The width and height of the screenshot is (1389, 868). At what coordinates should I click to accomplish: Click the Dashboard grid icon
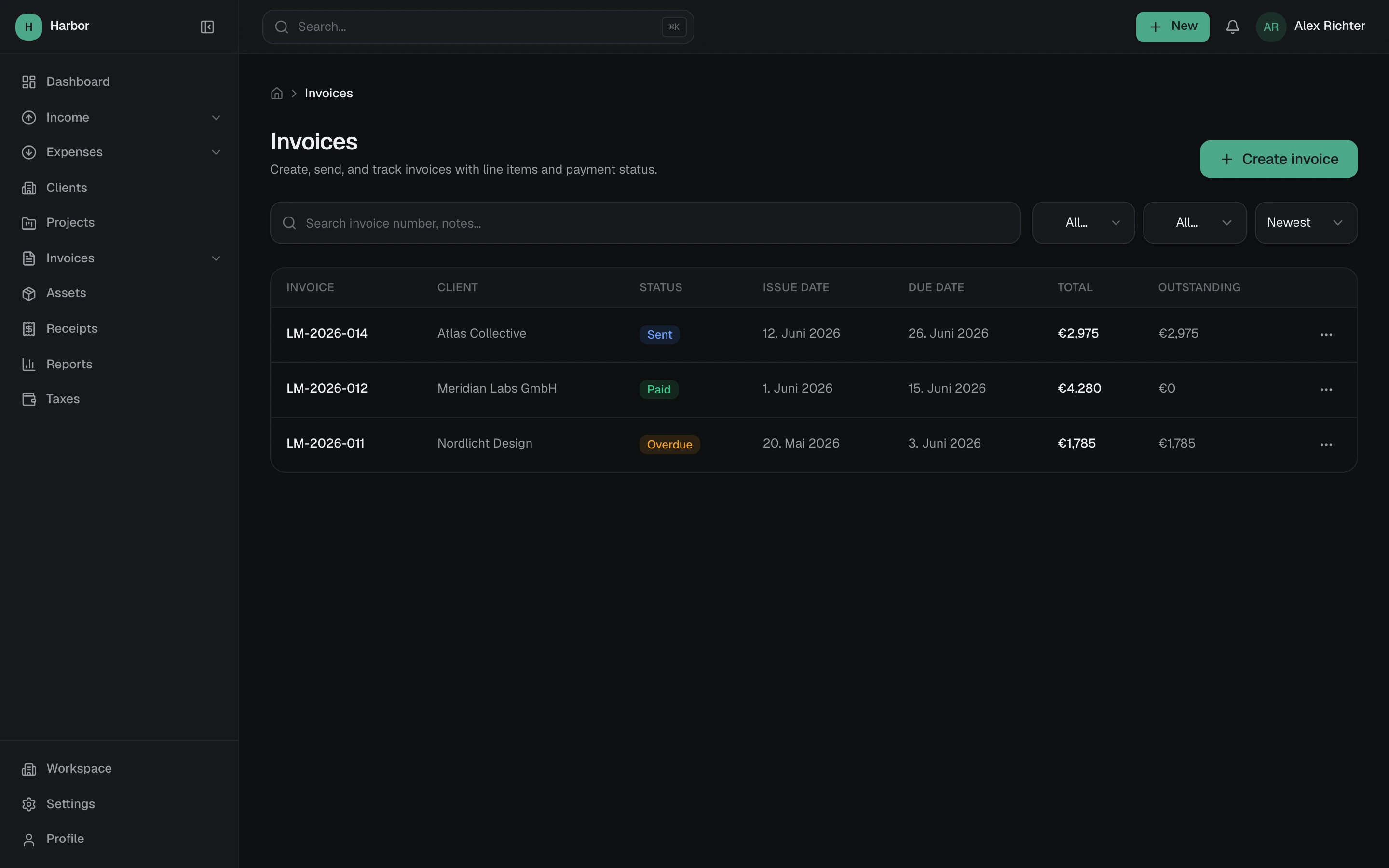29,82
